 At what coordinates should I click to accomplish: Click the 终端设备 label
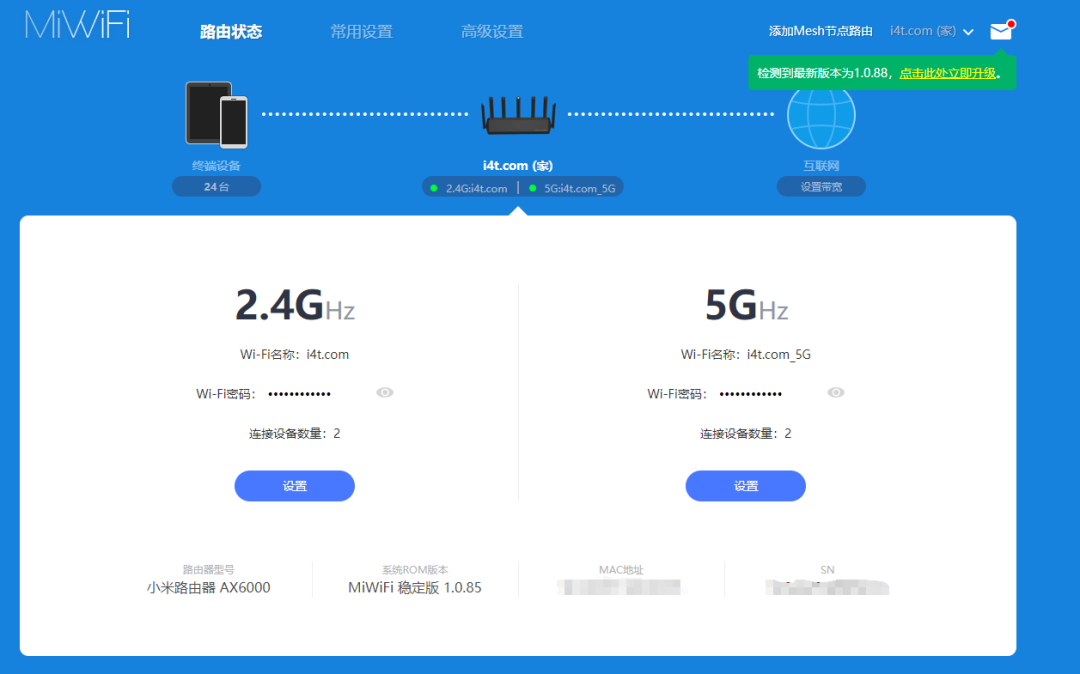coord(216,166)
